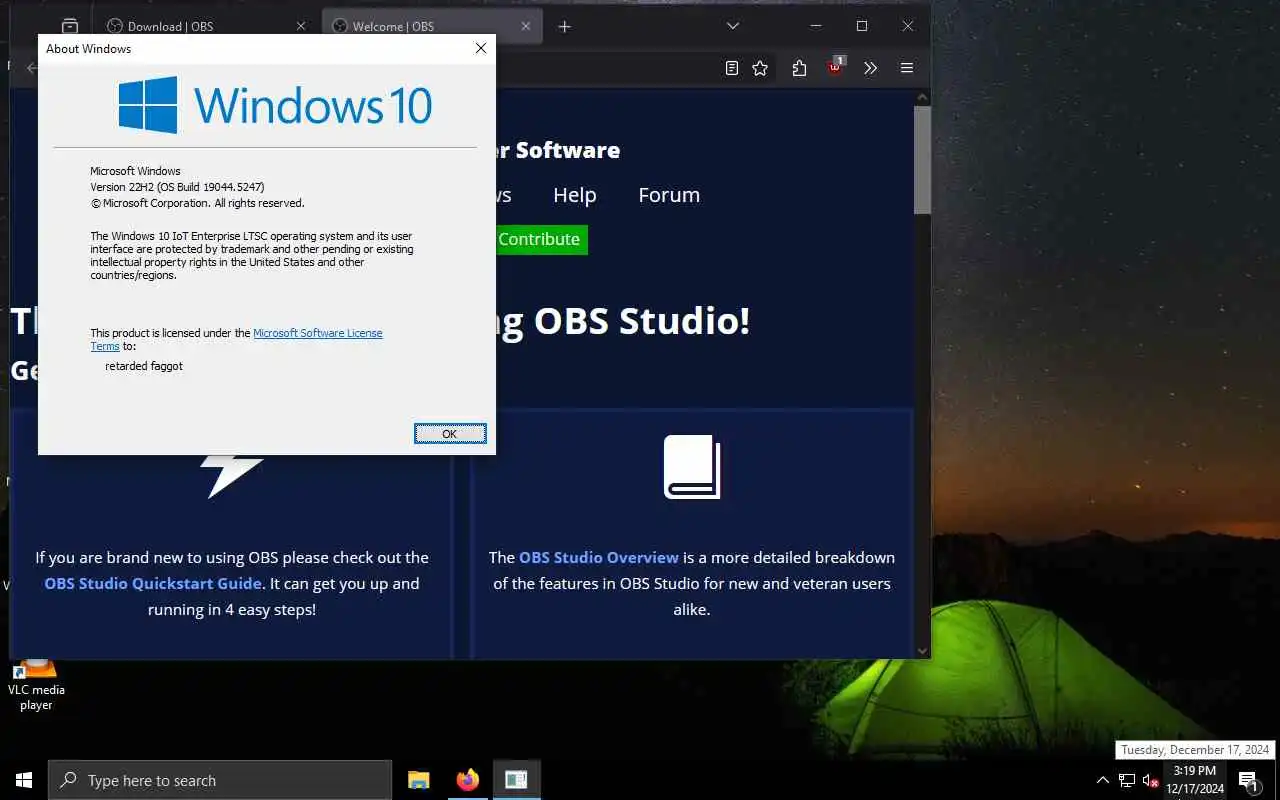1280x800 pixels.
Task: Click the lightning bolt icon above Quickstart
Action: click(231, 475)
